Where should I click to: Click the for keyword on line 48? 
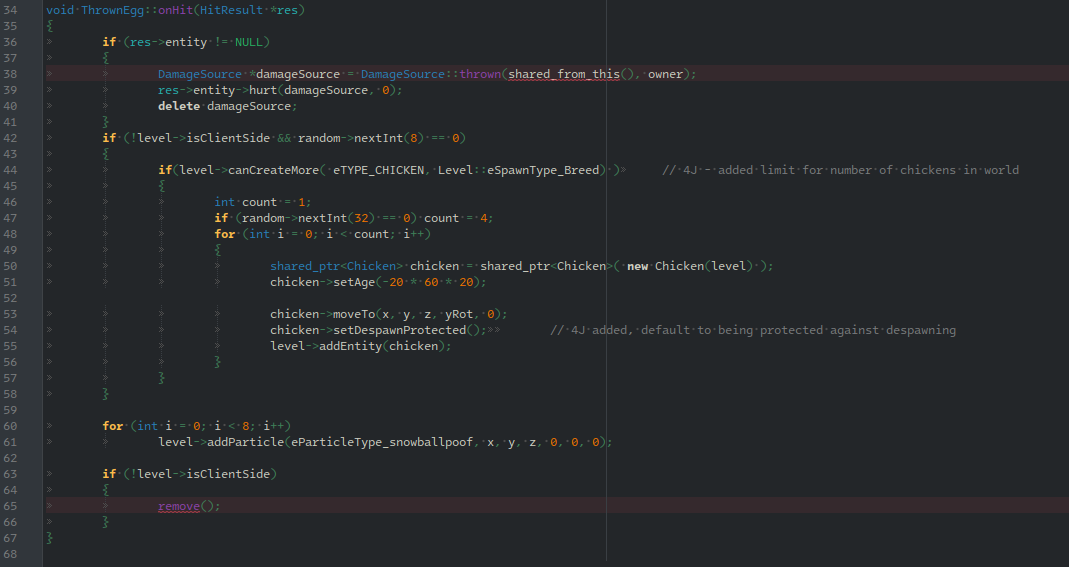tap(224, 234)
